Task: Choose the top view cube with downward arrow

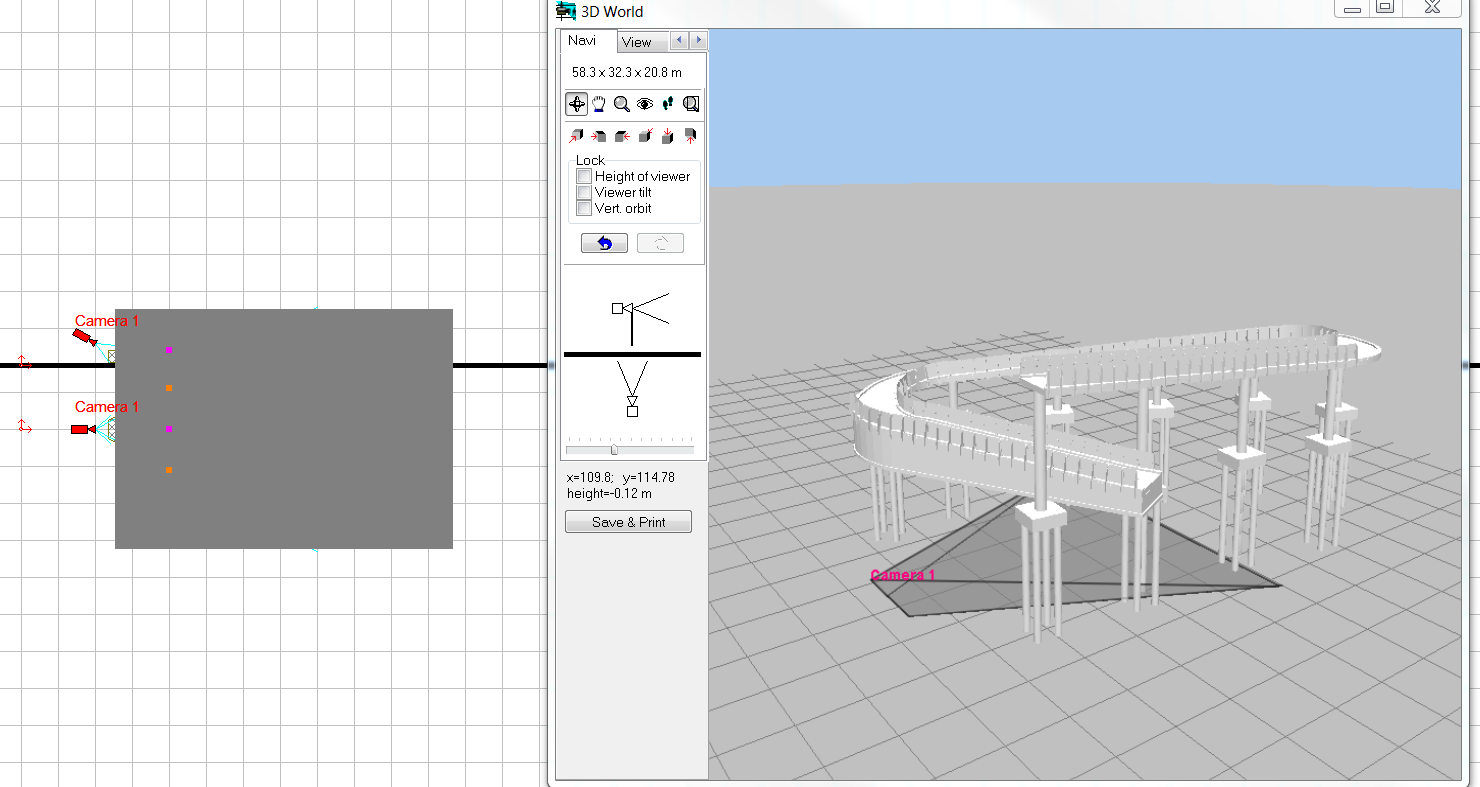Action: coord(668,136)
